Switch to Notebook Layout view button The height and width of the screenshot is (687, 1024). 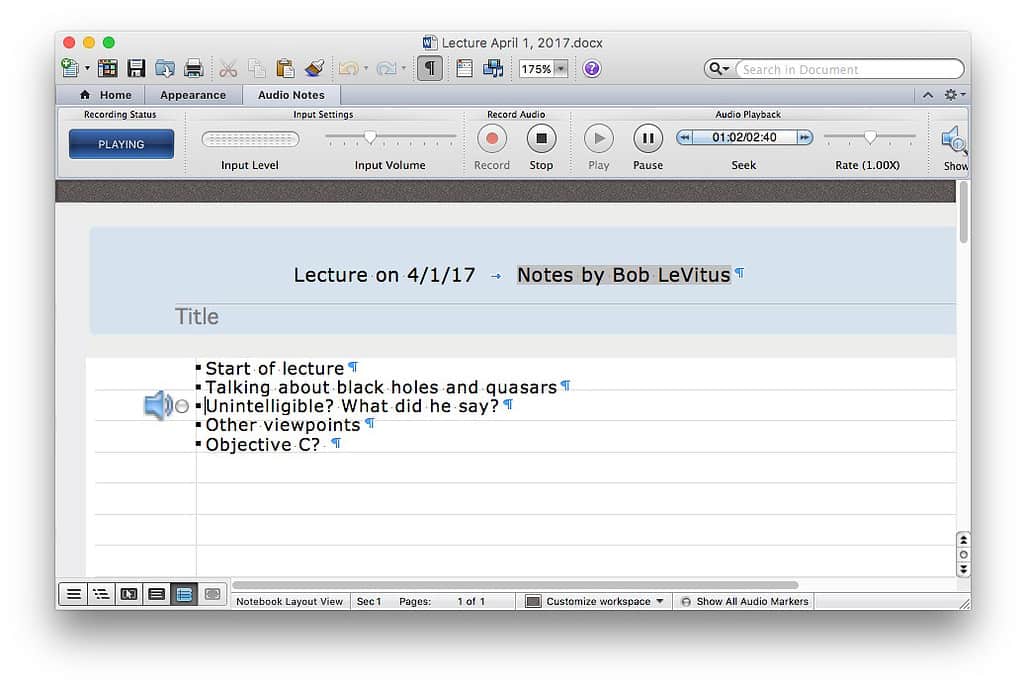[184, 594]
